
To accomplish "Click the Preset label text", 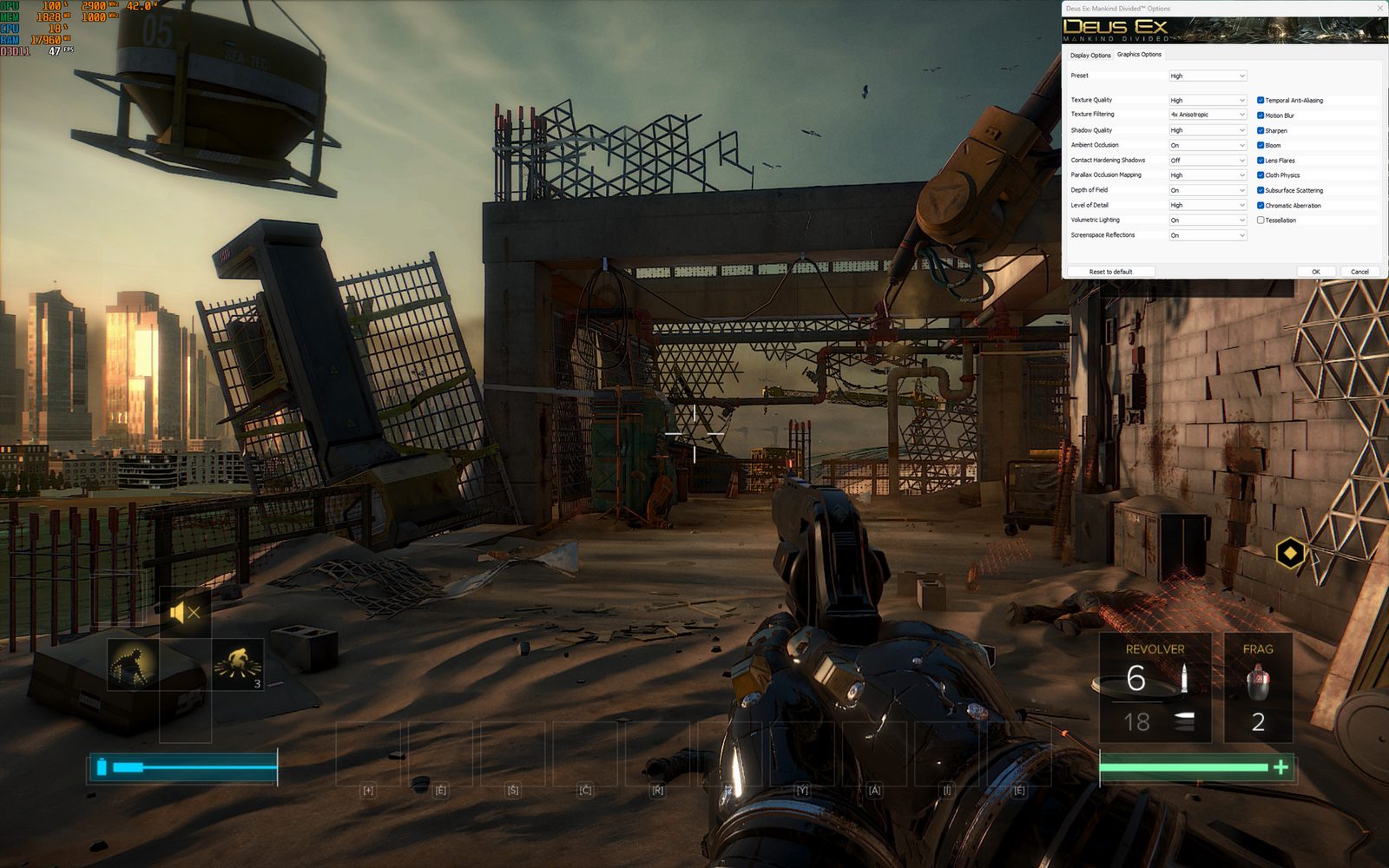I will pos(1079,76).
